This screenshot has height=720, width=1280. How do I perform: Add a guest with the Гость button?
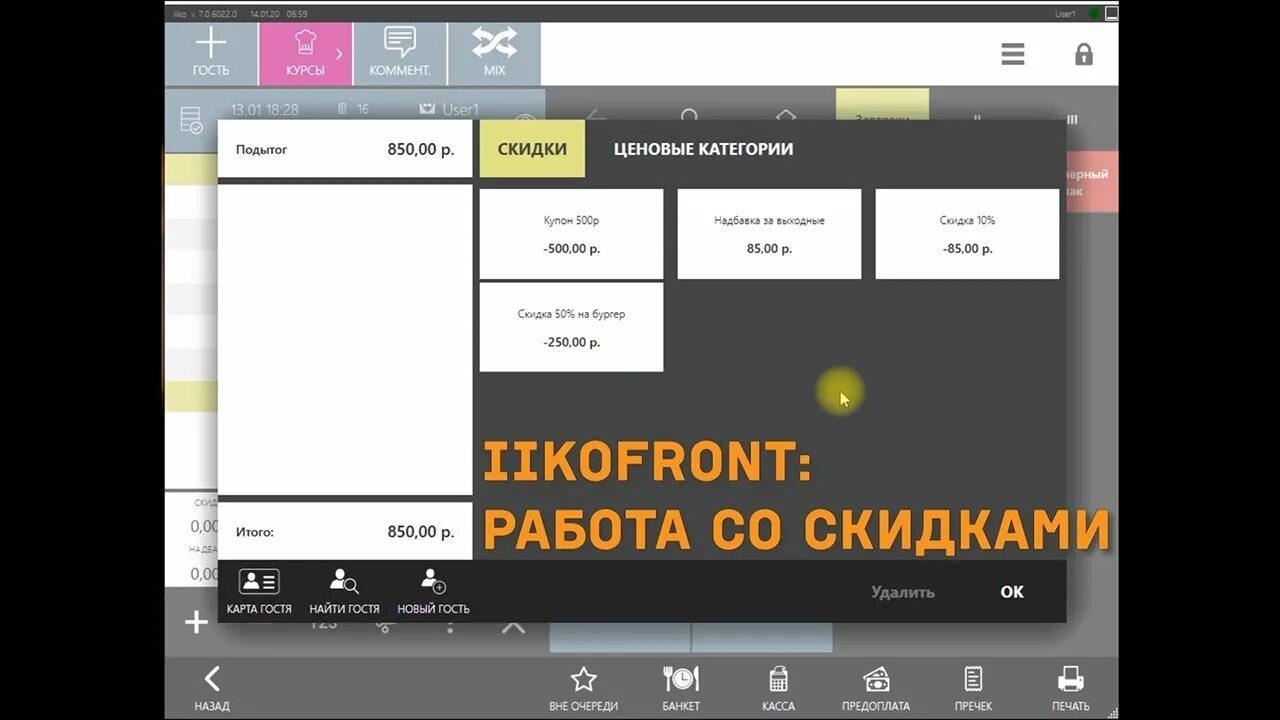coord(211,54)
